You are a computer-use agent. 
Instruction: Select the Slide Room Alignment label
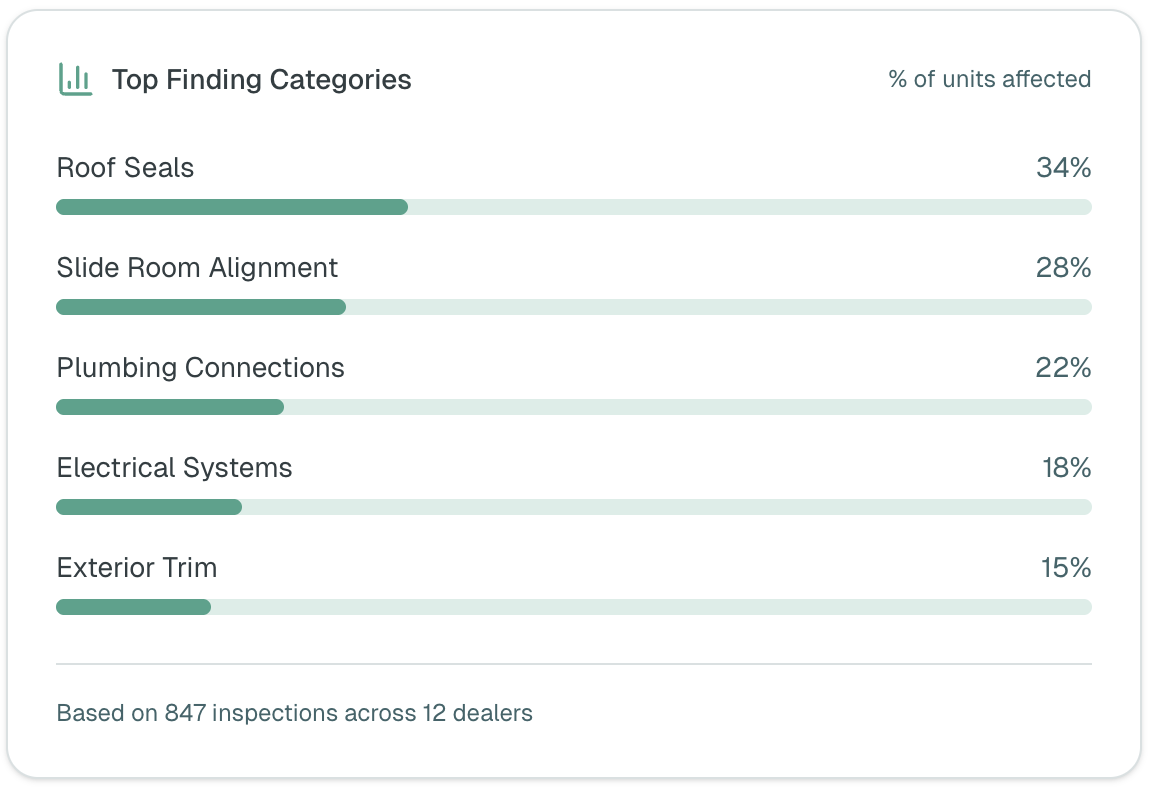coord(197,268)
